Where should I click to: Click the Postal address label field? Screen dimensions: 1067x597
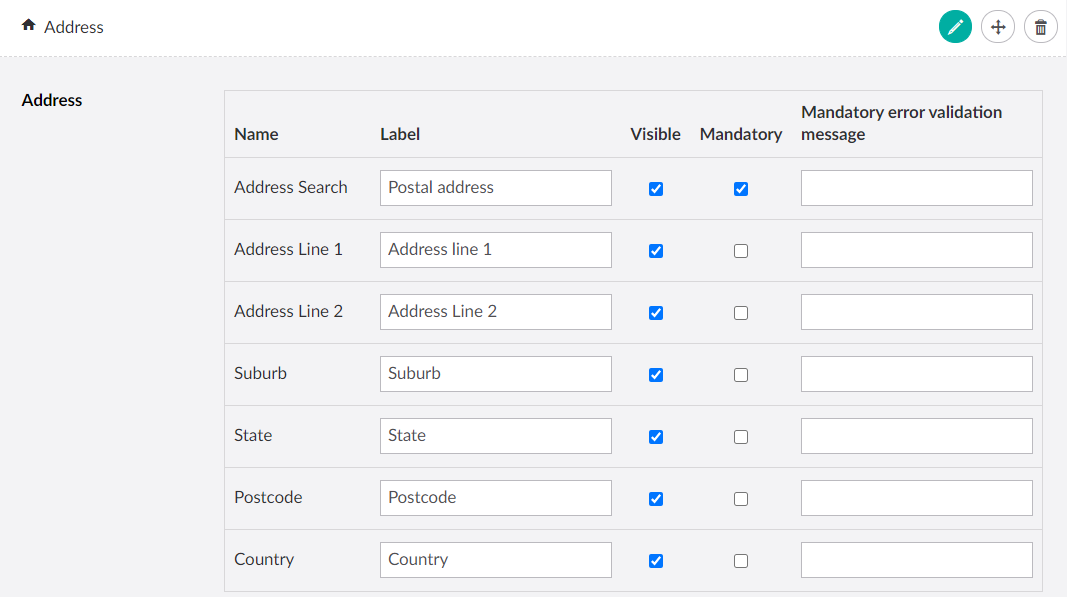pos(495,188)
